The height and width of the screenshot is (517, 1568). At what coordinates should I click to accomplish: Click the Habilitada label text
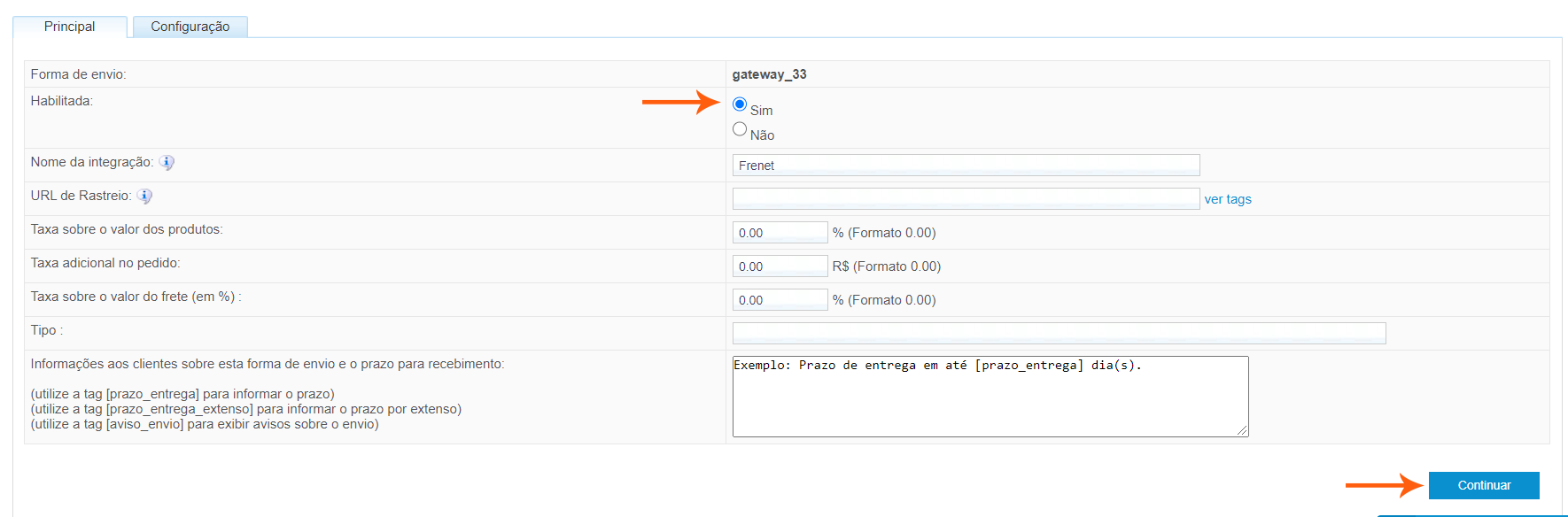point(61,101)
